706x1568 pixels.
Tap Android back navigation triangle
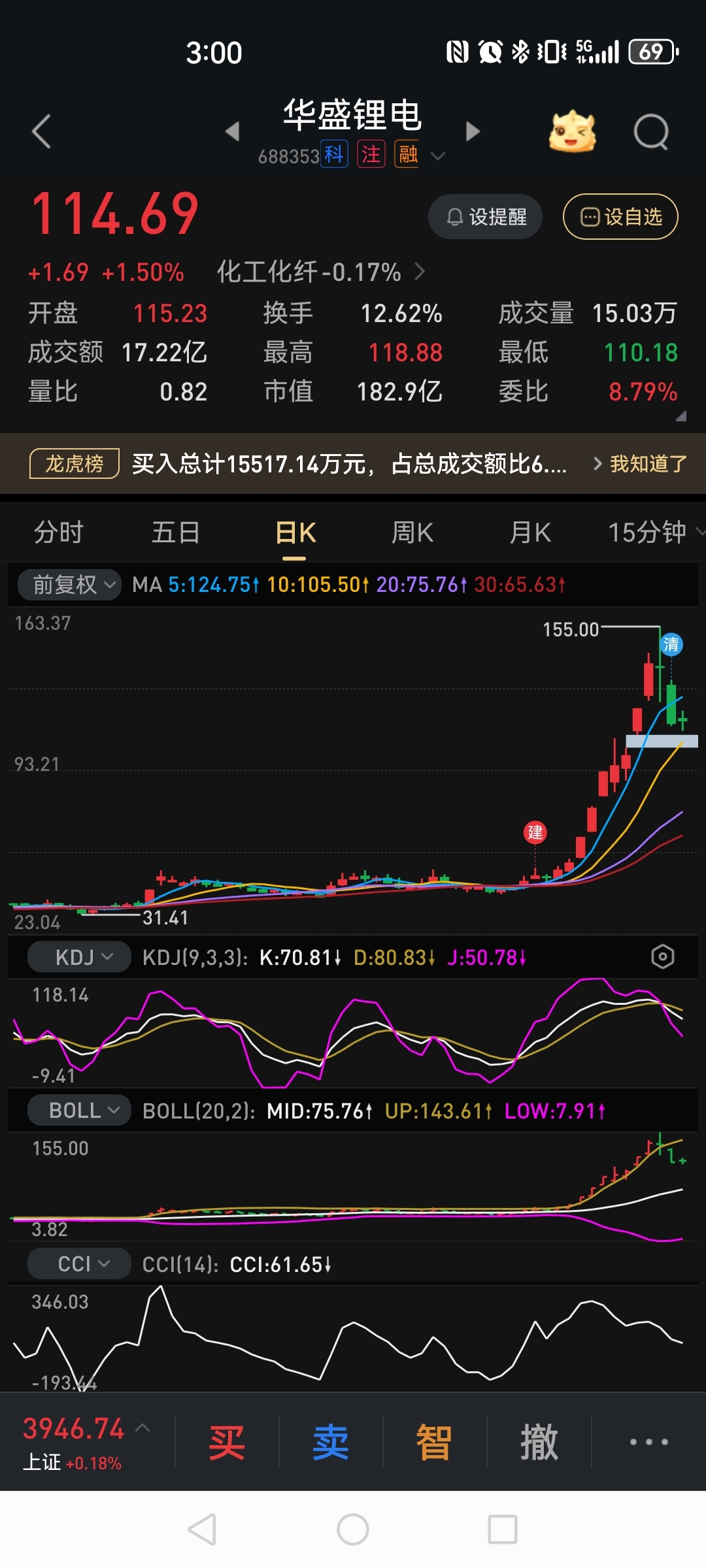[x=202, y=1529]
